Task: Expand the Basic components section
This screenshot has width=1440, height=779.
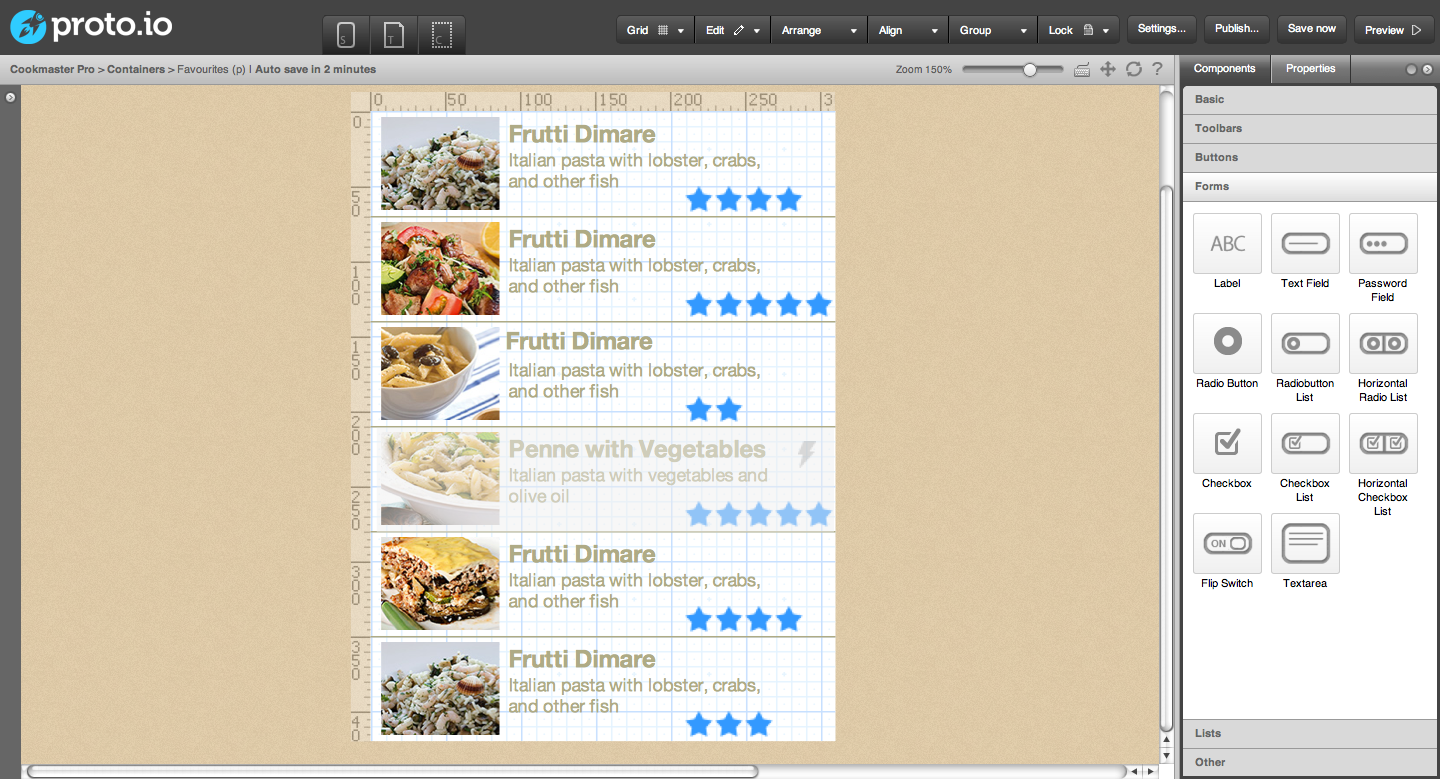Action: 1310,100
